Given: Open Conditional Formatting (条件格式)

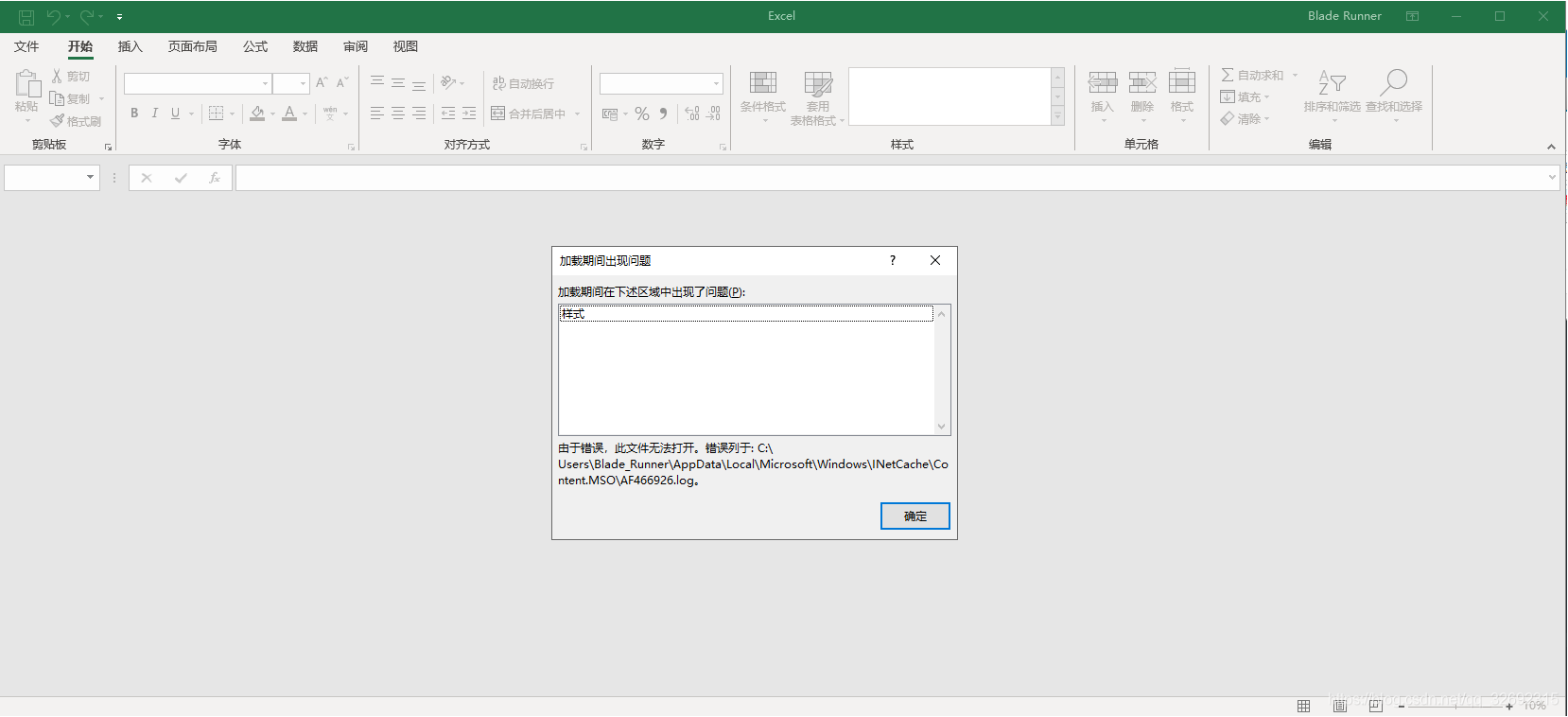Looking at the screenshot, I should (762, 96).
